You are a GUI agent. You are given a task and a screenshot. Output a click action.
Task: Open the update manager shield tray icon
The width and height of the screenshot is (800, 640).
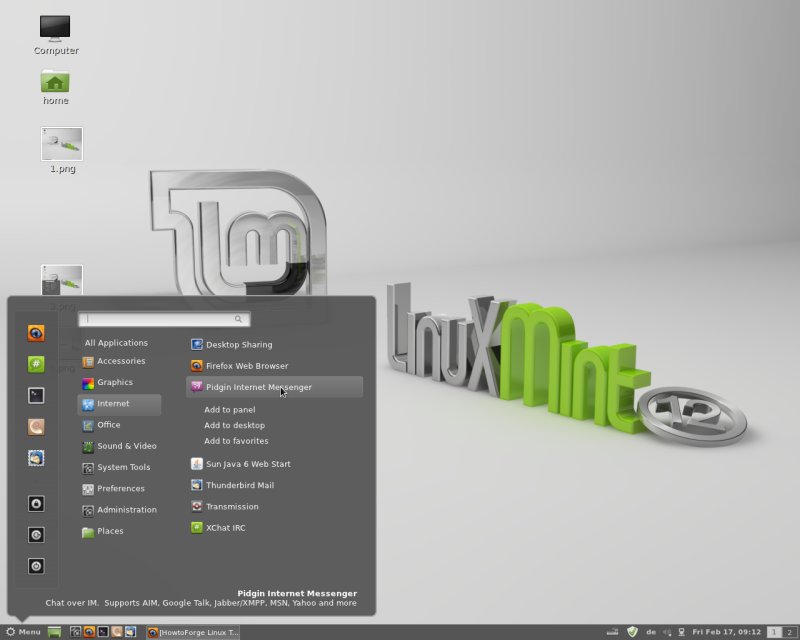[x=632, y=632]
